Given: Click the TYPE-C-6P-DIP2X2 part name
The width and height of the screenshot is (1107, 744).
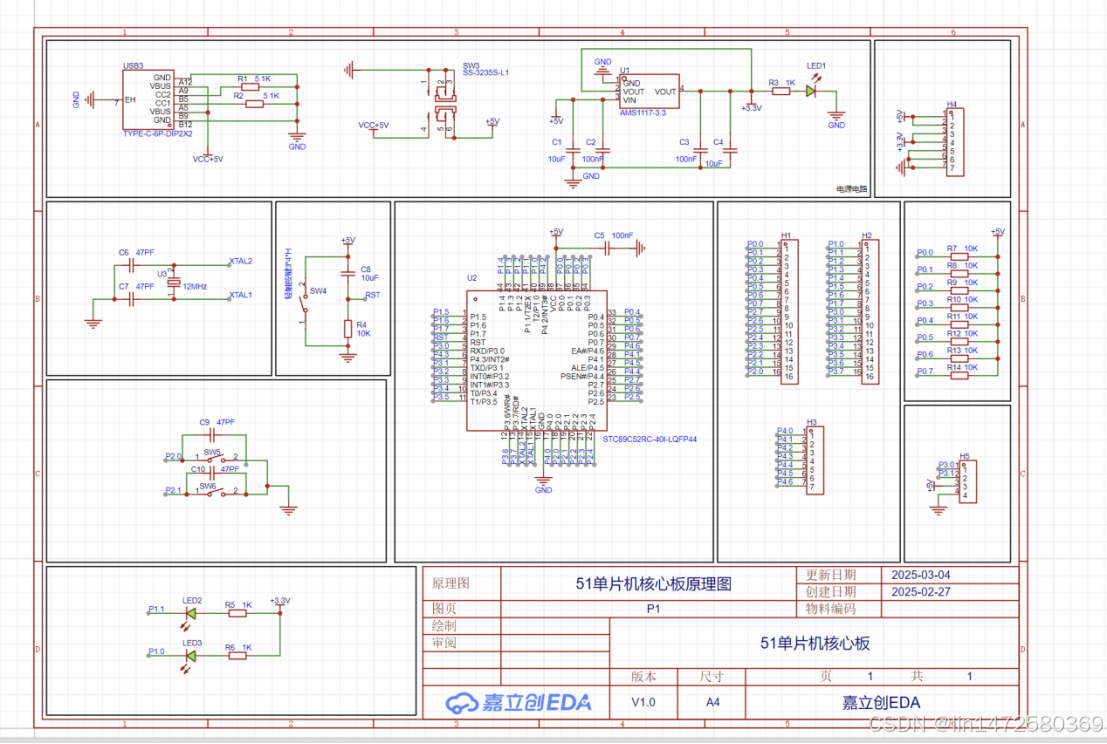Looking at the screenshot, I should (x=157, y=133).
